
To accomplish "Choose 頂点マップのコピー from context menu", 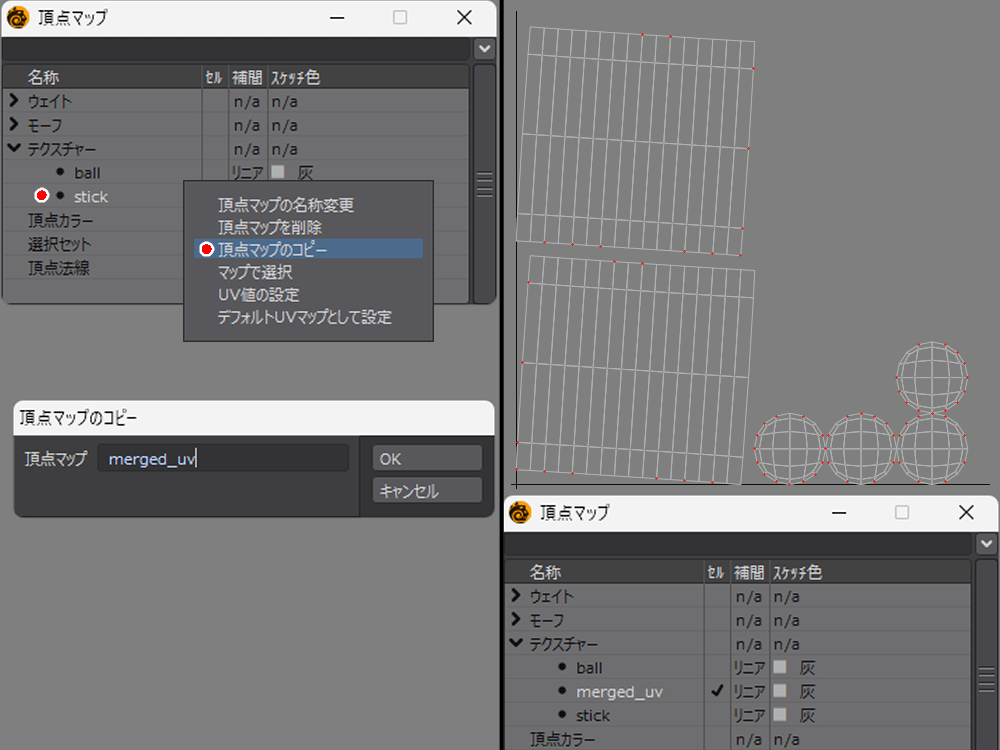I will tap(272, 249).
